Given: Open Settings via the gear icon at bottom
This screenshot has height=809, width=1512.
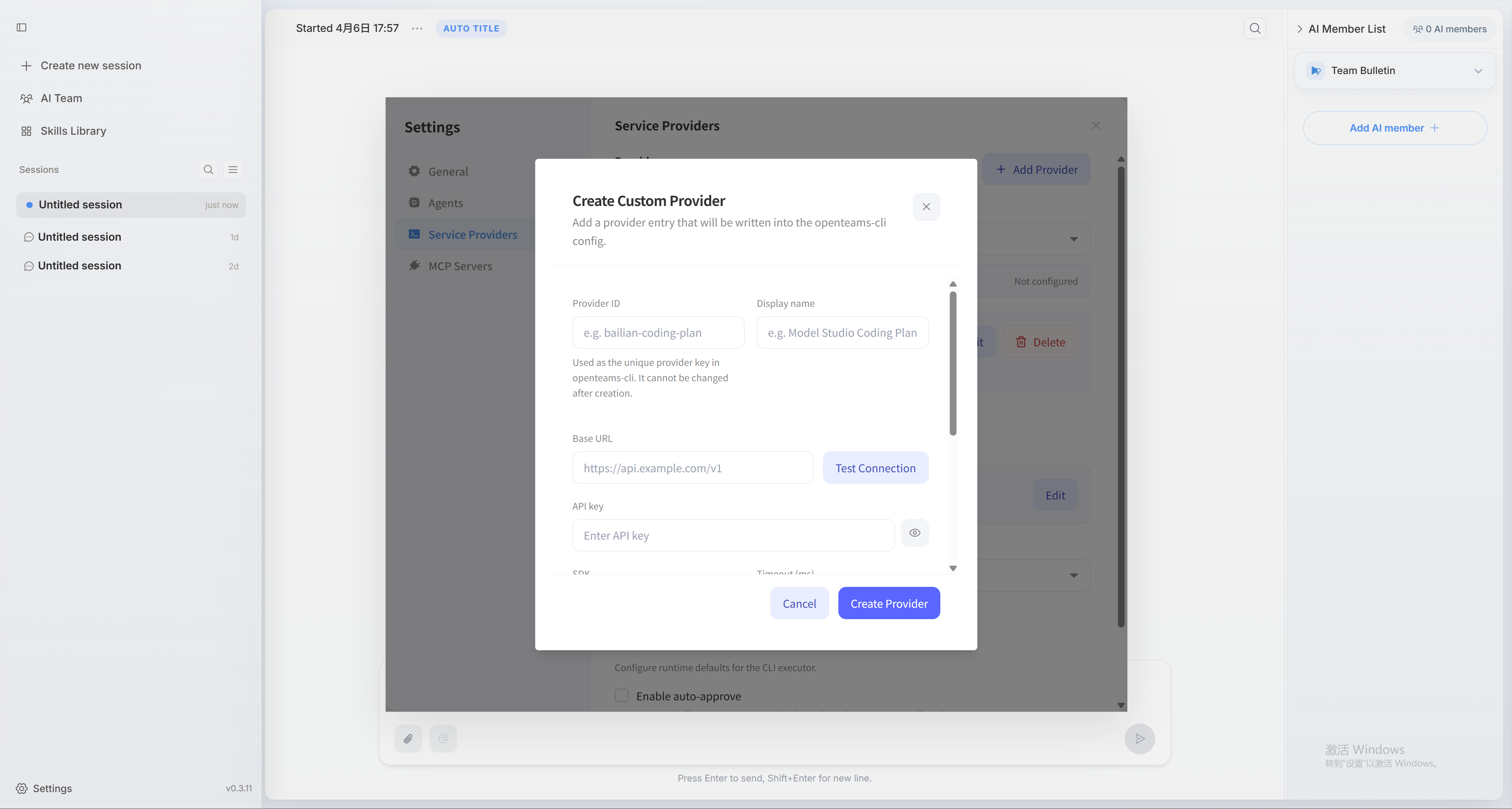Looking at the screenshot, I should click(x=22, y=789).
